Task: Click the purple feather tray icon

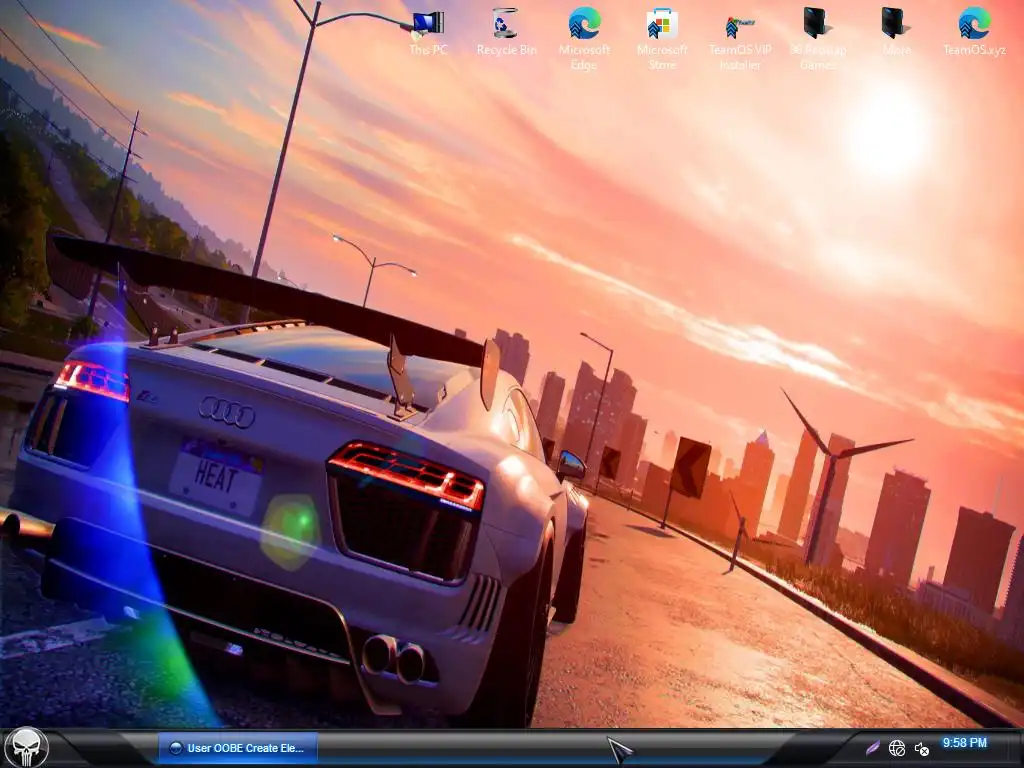Action: pos(872,748)
